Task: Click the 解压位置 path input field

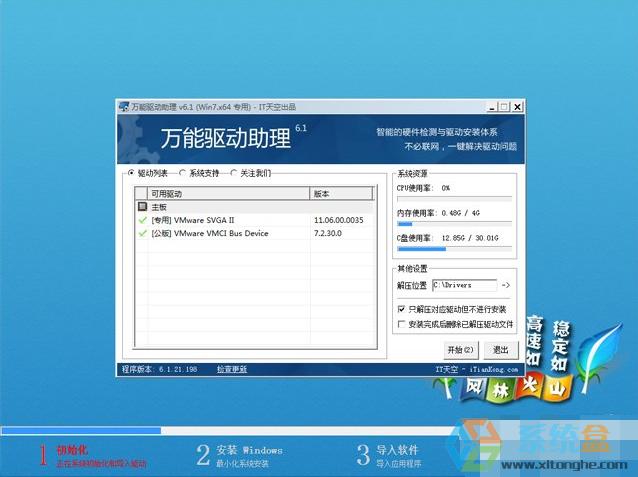Action: click(464, 285)
